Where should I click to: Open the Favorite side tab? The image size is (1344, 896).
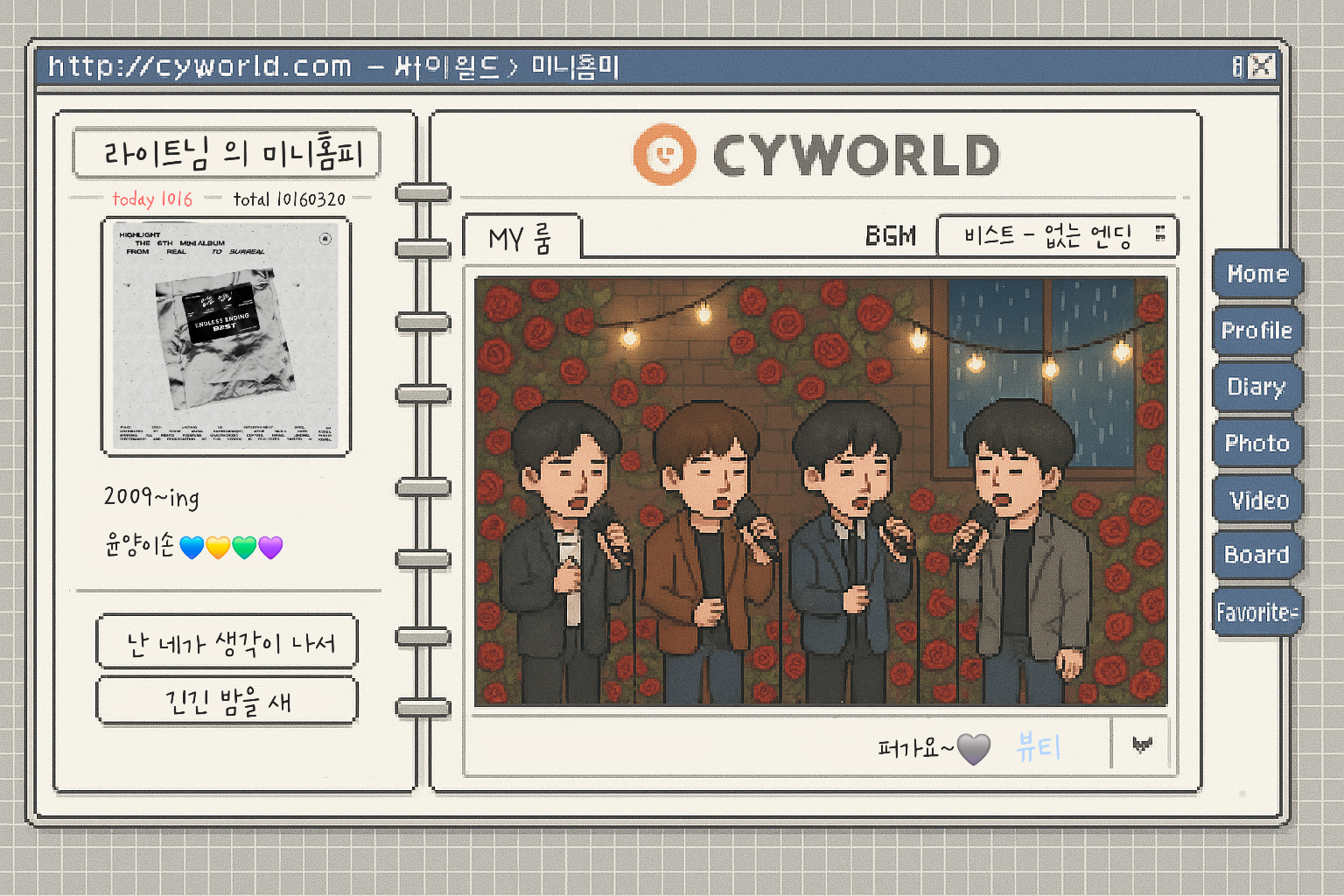click(x=1257, y=612)
